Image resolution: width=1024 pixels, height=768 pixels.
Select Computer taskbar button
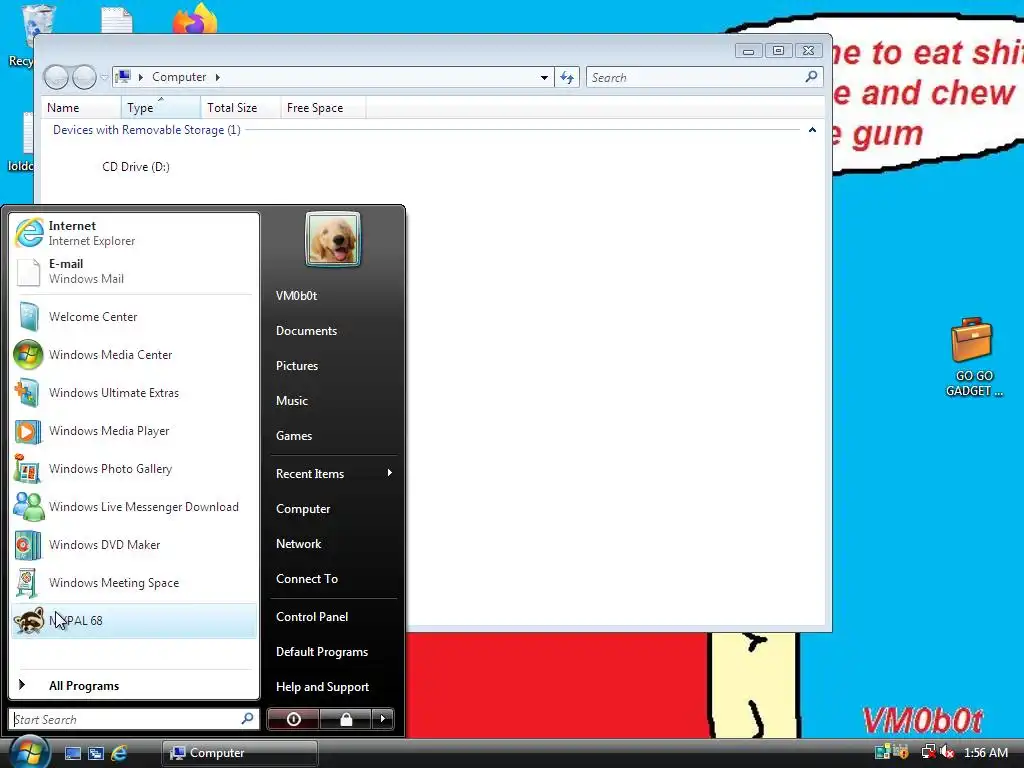(240, 753)
